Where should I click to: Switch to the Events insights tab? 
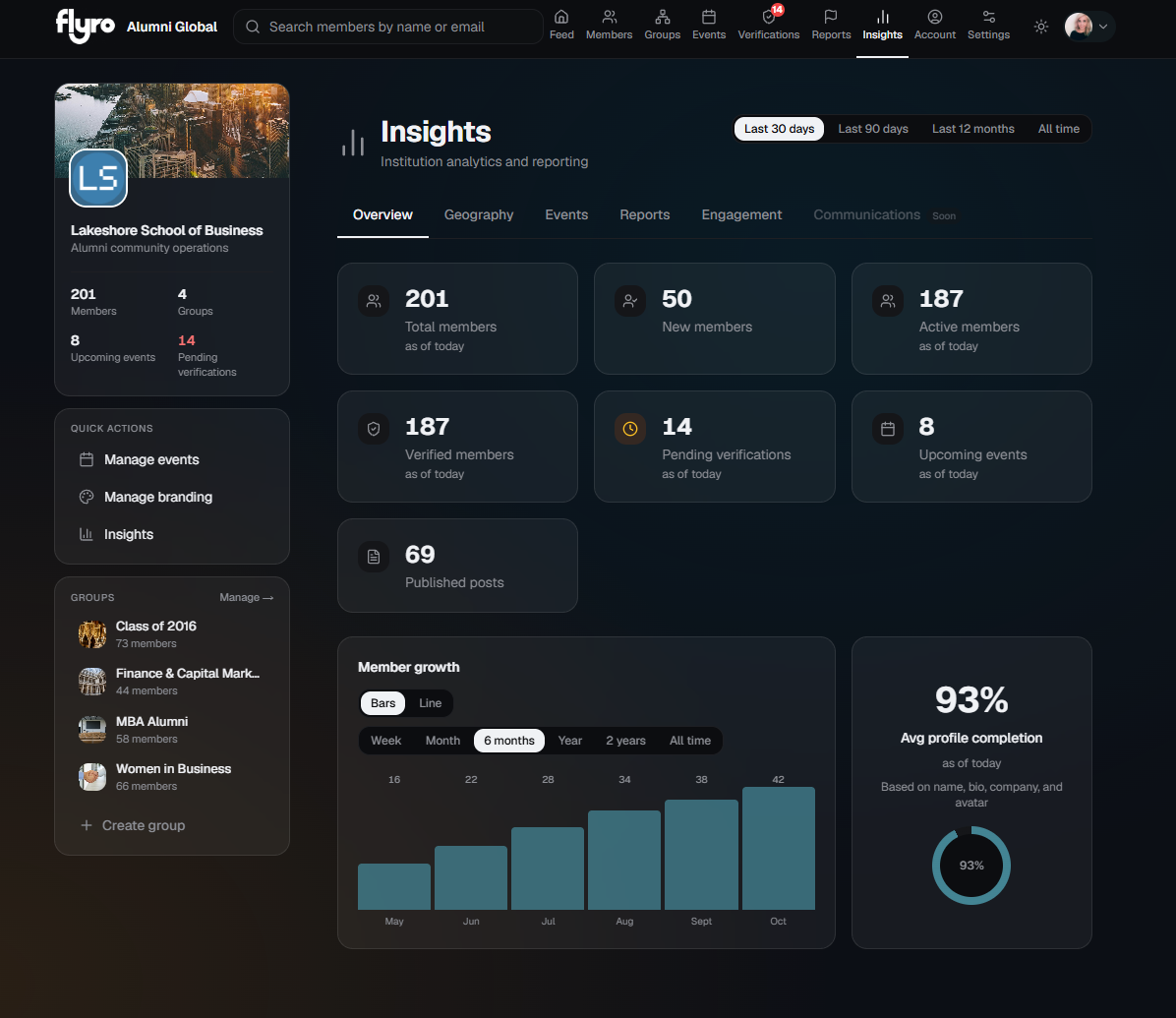[x=566, y=215]
